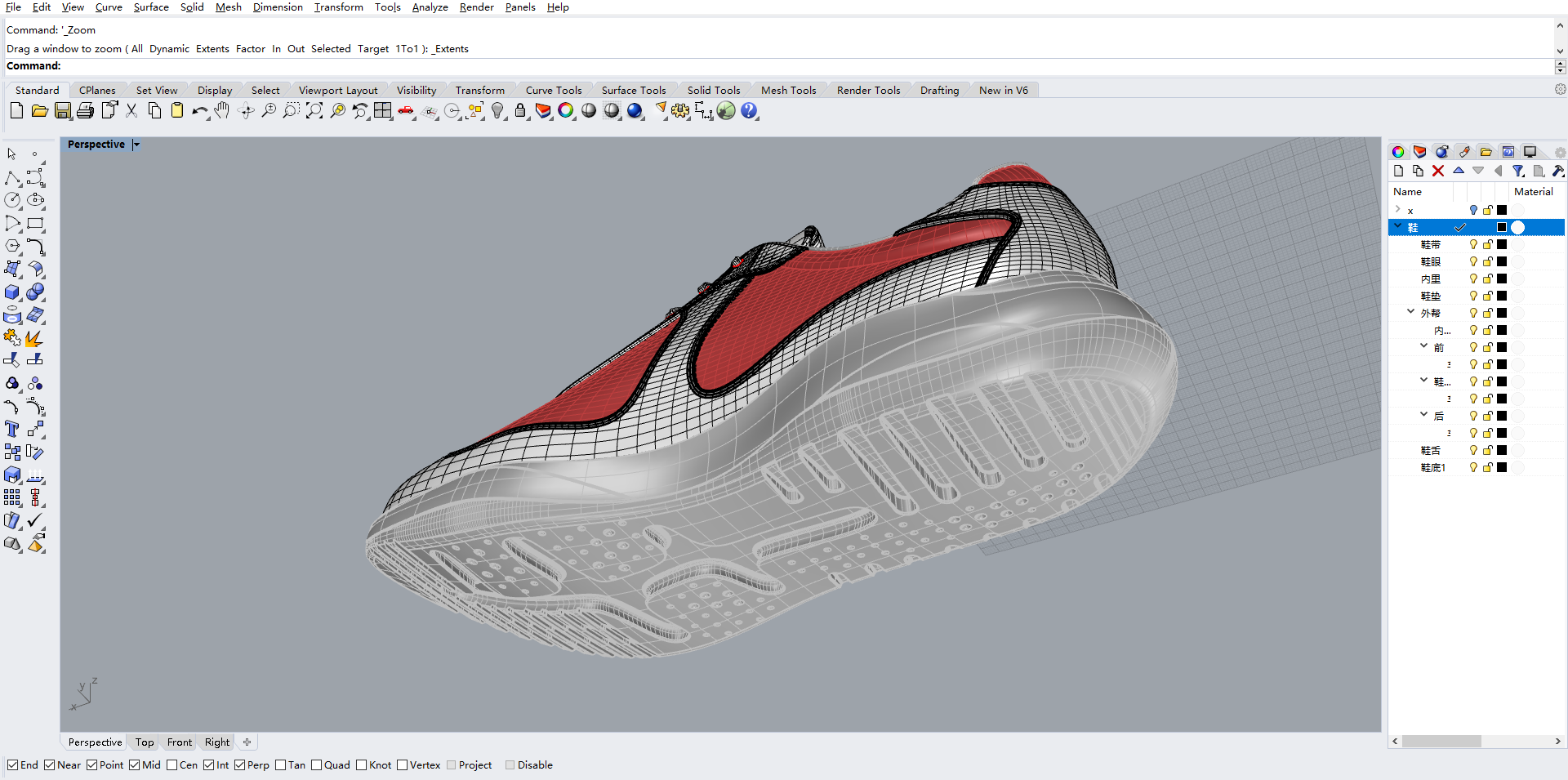The image size is (1568, 780).
Task: Expand the x layer chevron
Action: [x=1399, y=210]
